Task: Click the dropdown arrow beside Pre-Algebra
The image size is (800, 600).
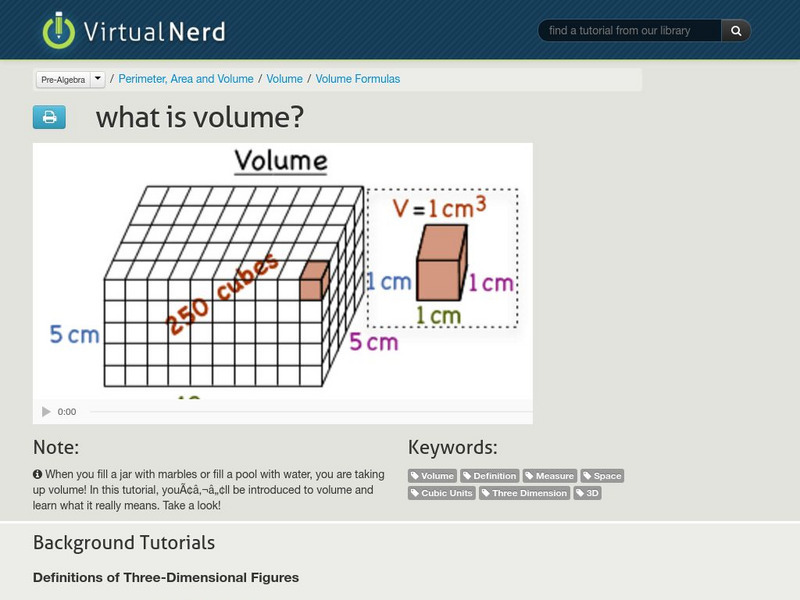Action: click(x=96, y=78)
